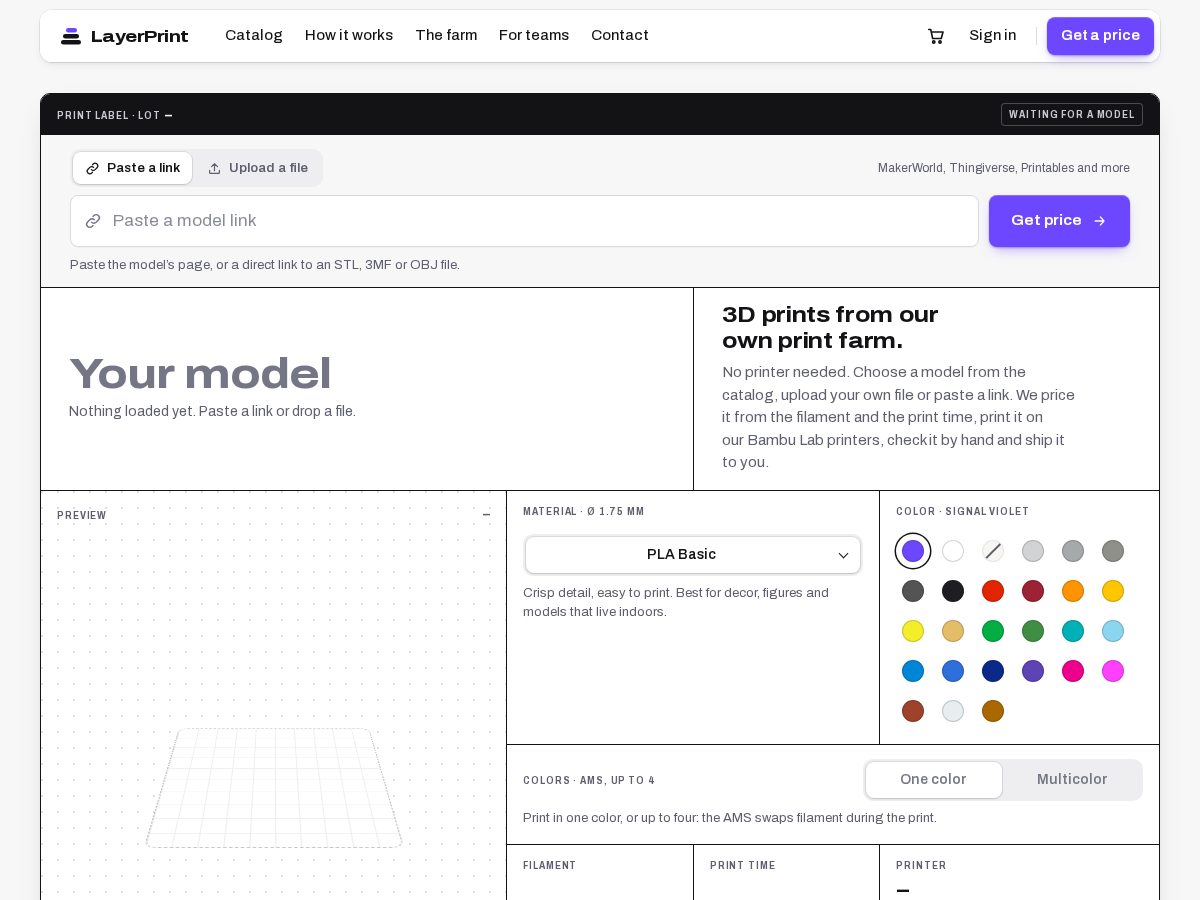Pick the maroon color swatch
1200x900 pixels.
1033,591
